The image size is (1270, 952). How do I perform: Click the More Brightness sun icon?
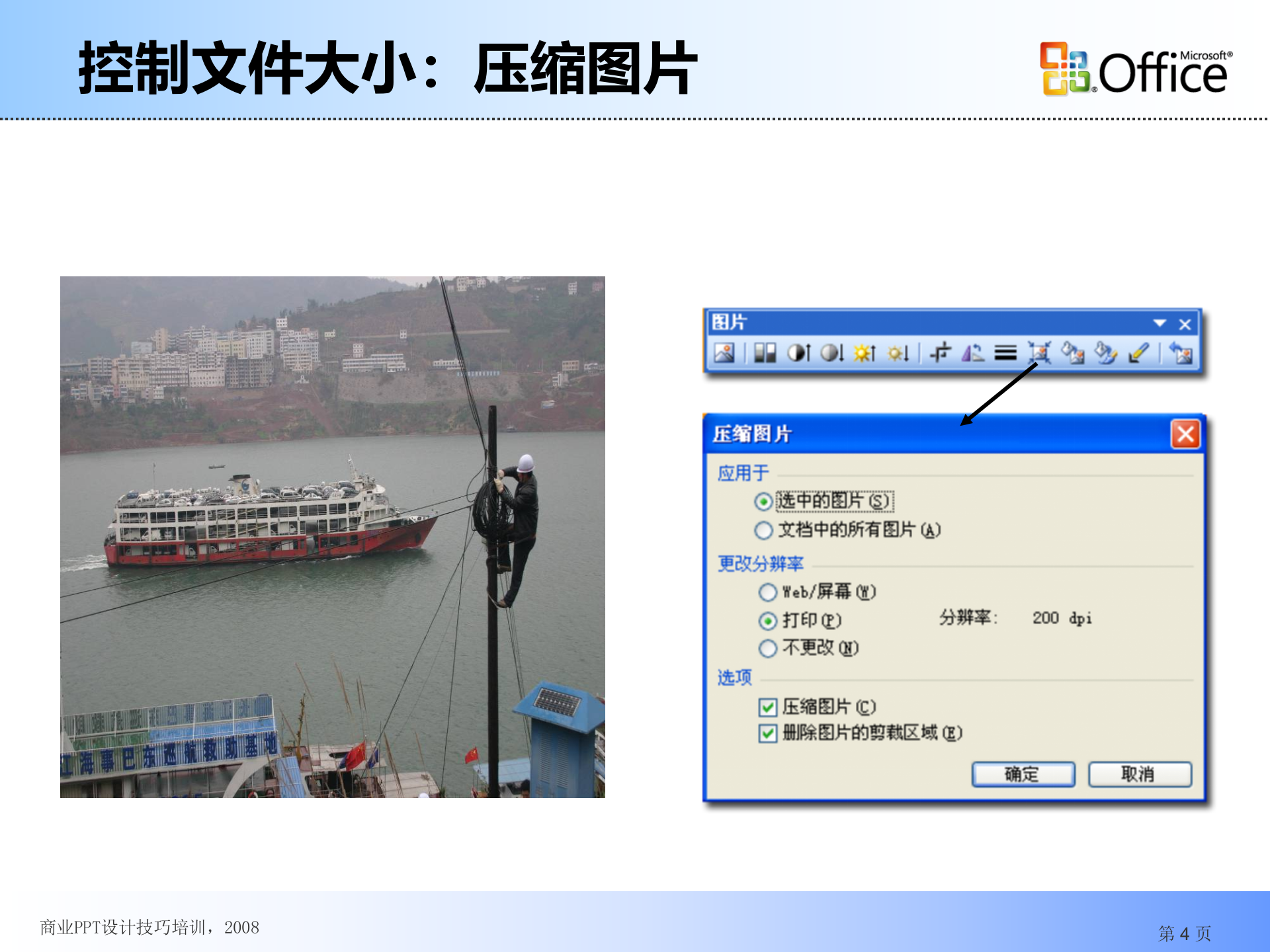865,352
